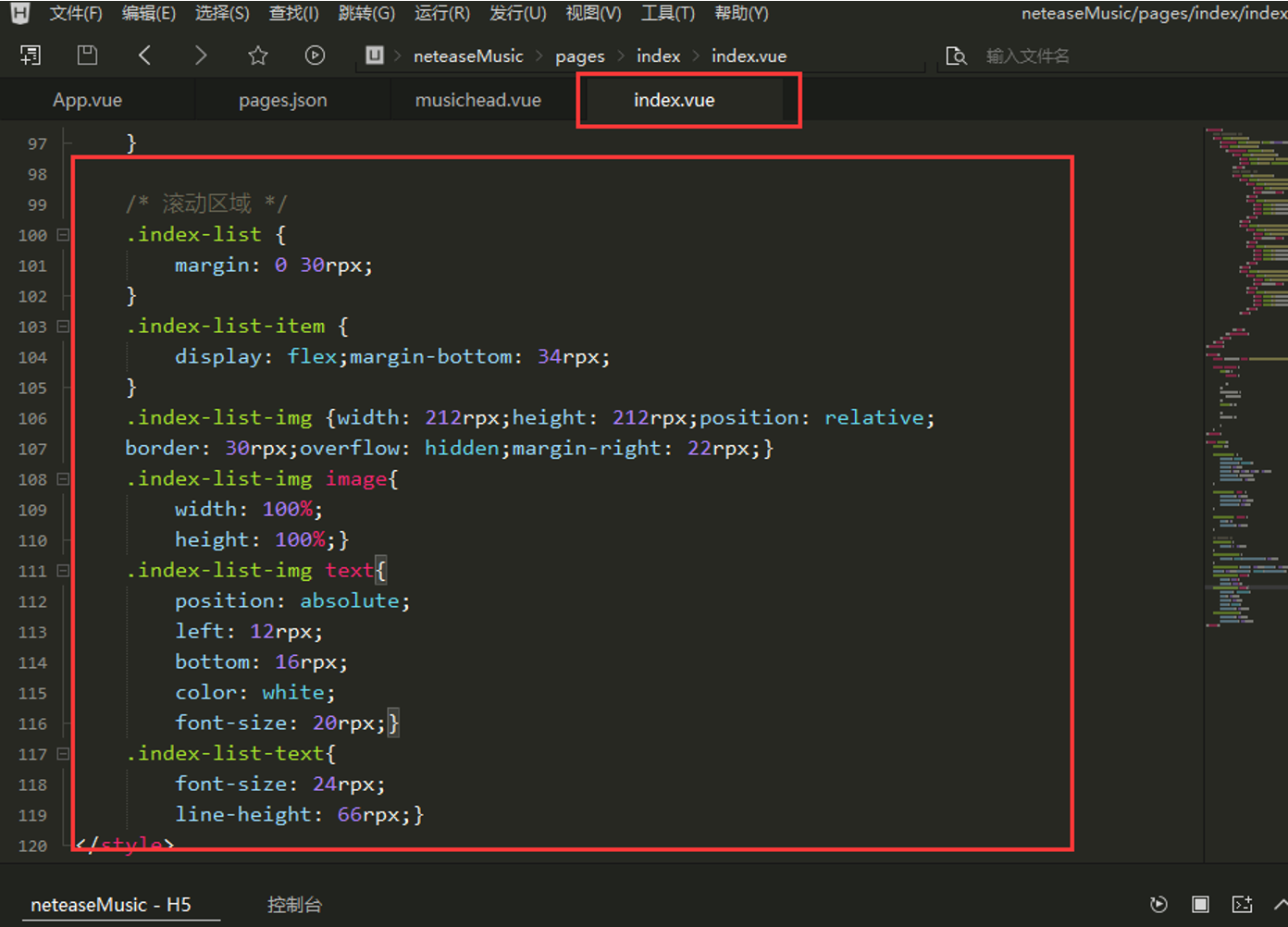This screenshot has height=927, width=1288.
Task: Open the 工具(T) menu
Action: coord(668,13)
